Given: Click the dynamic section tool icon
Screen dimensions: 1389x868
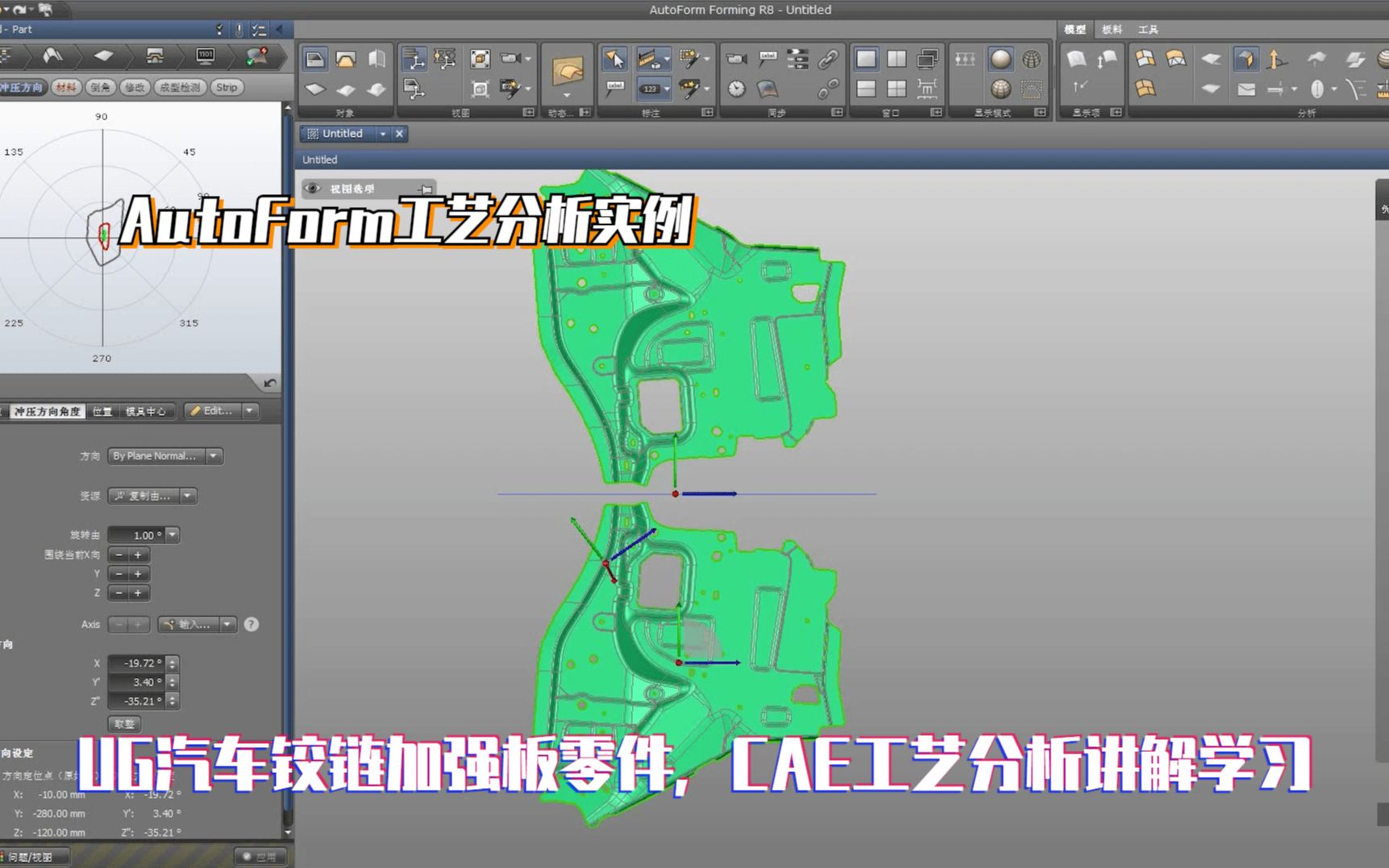Looking at the screenshot, I should (x=567, y=71).
